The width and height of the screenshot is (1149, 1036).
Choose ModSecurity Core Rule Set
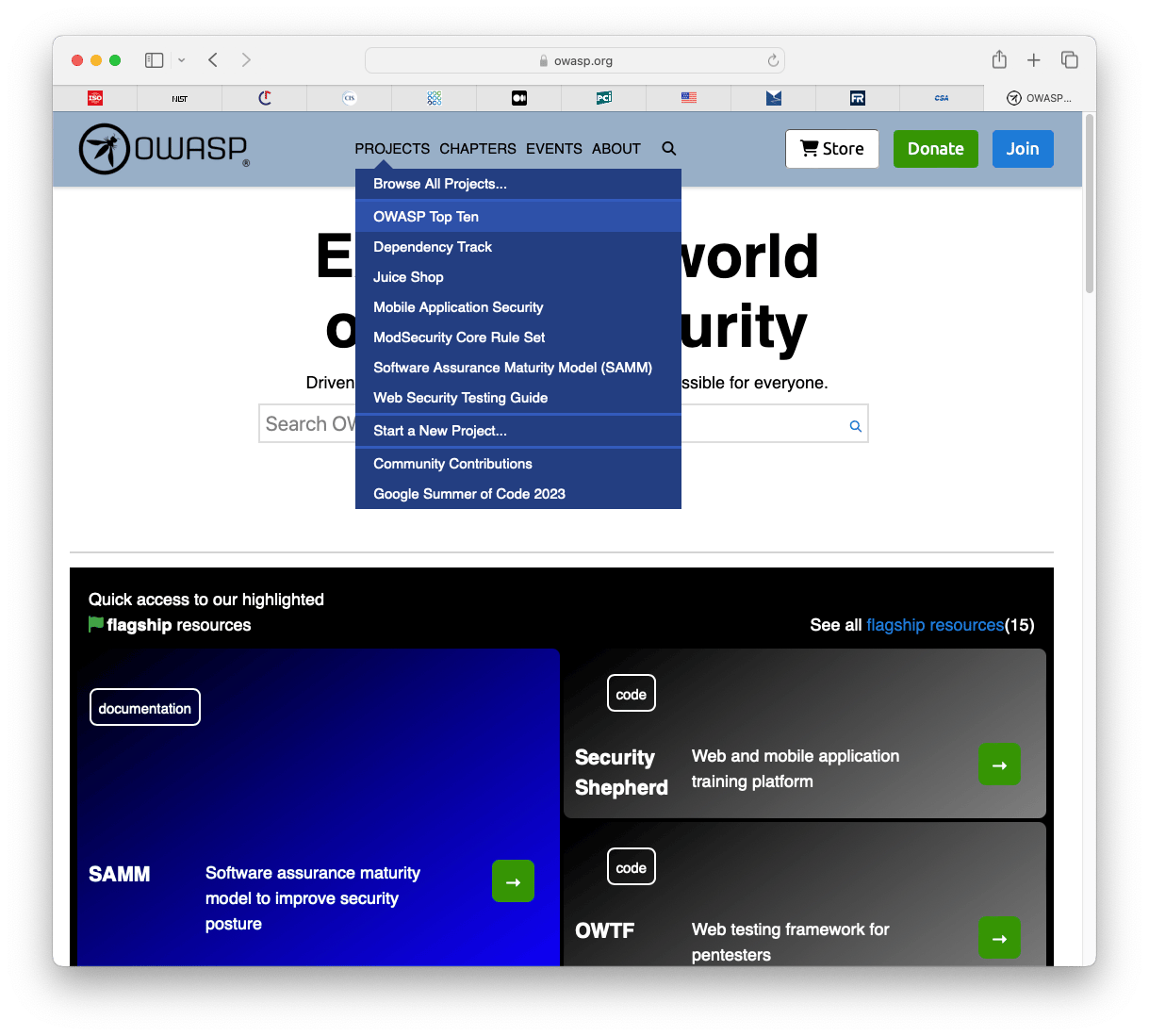click(x=518, y=337)
